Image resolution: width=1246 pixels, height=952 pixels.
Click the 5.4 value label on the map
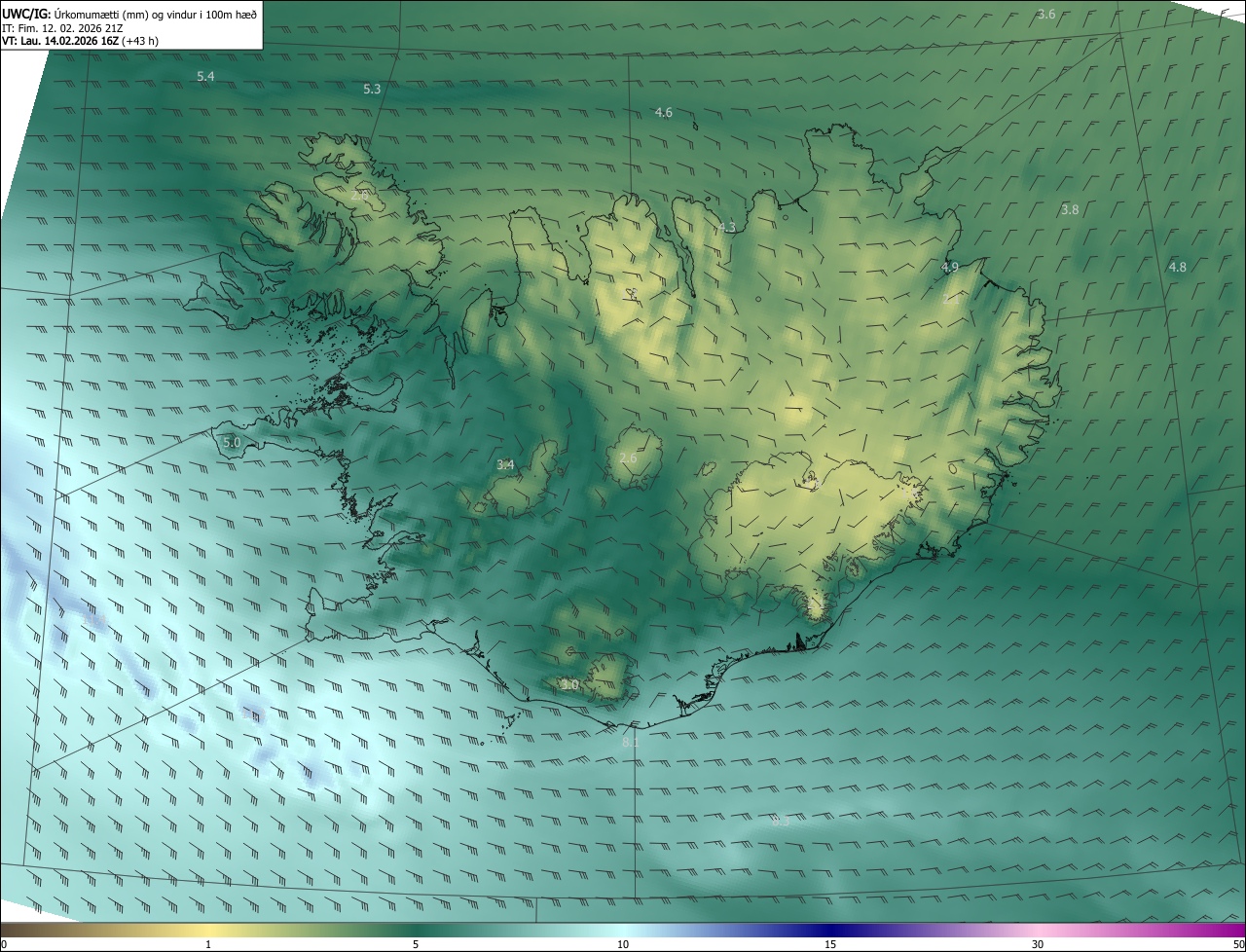[205, 76]
